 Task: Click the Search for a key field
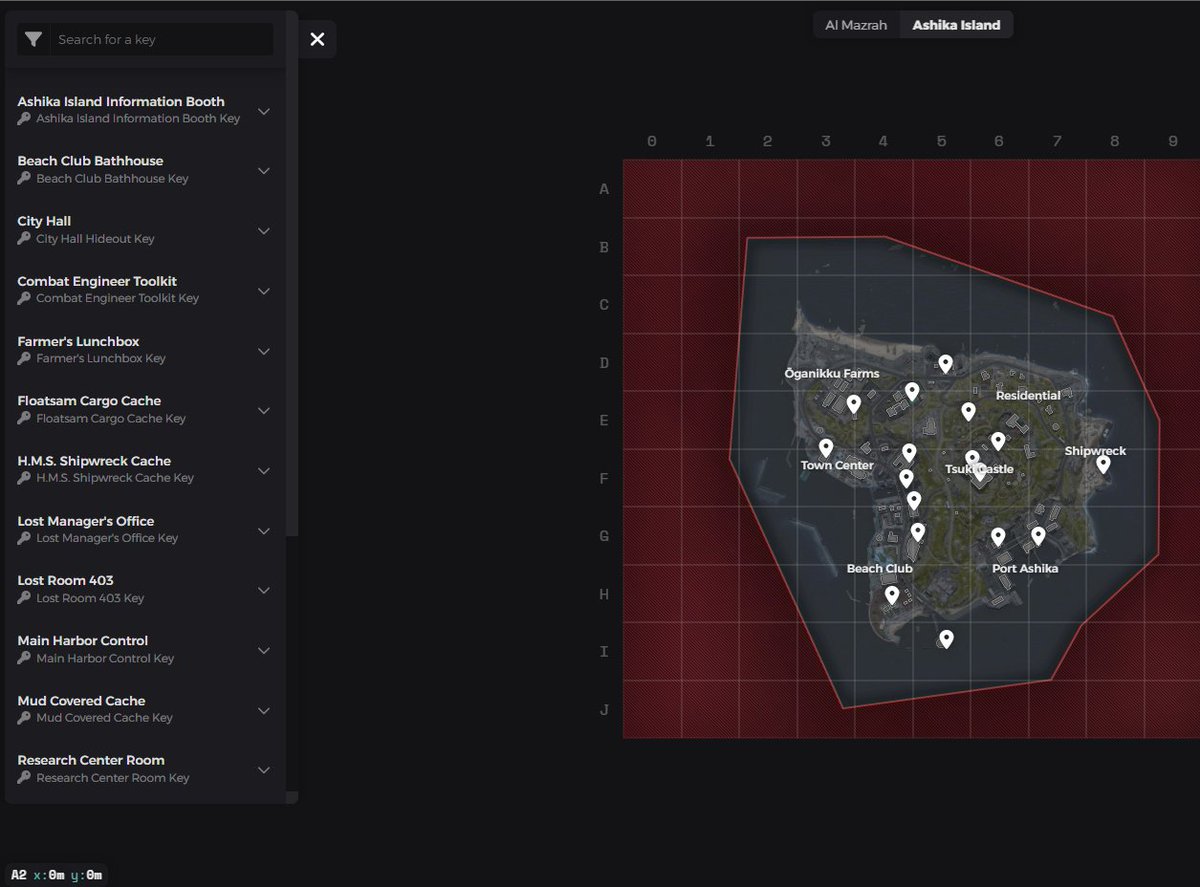click(x=161, y=40)
